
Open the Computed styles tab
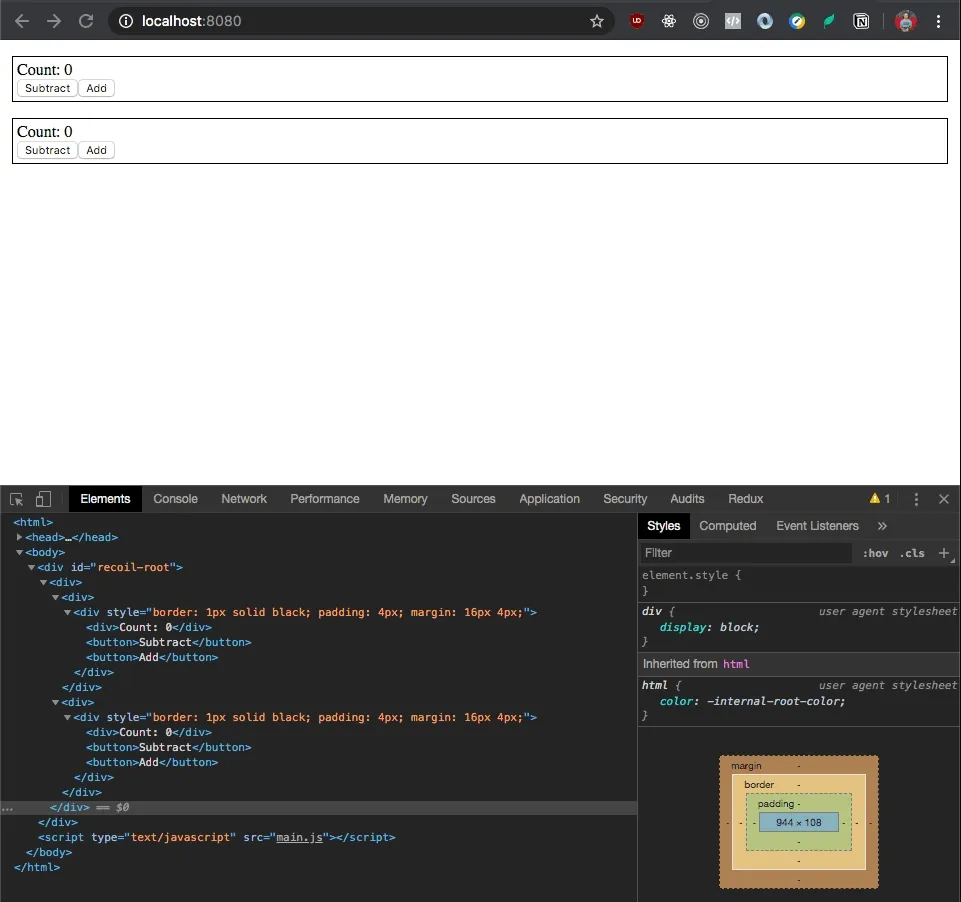pyautogui.click(x=727, y=526)
